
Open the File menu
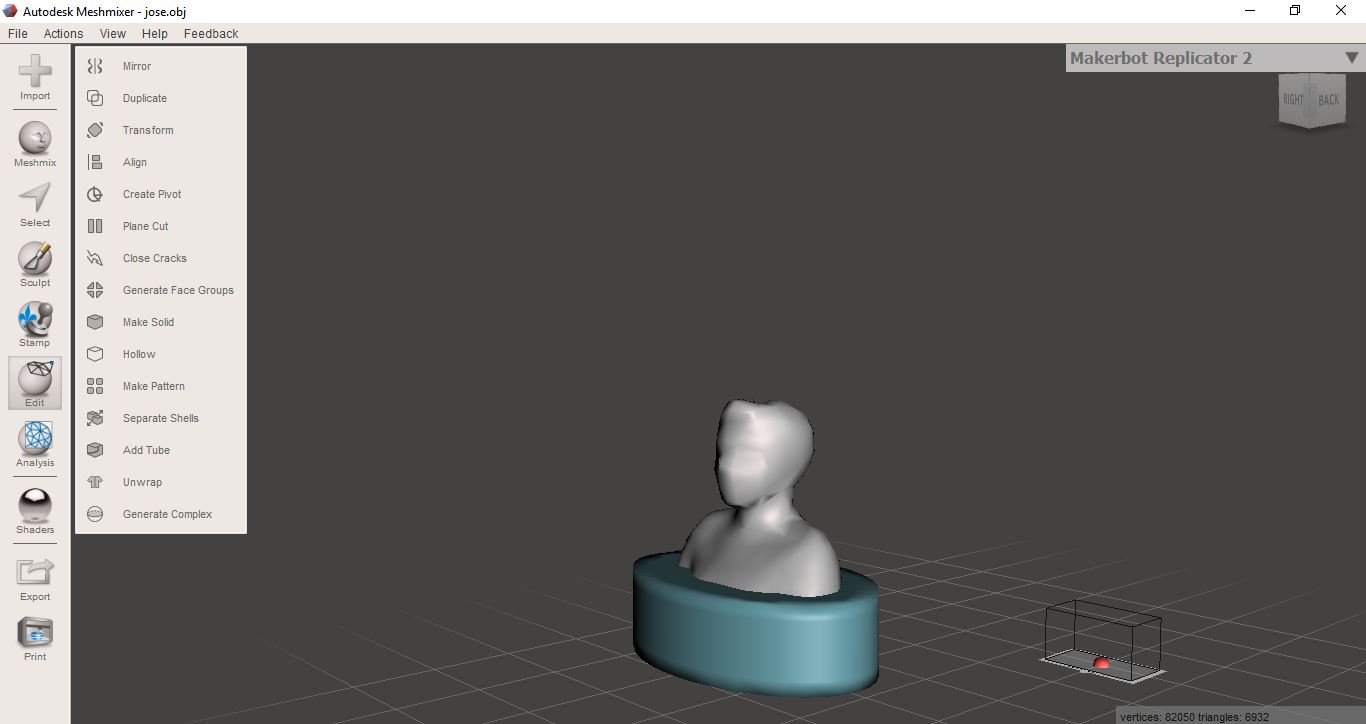tap(17, 33)
